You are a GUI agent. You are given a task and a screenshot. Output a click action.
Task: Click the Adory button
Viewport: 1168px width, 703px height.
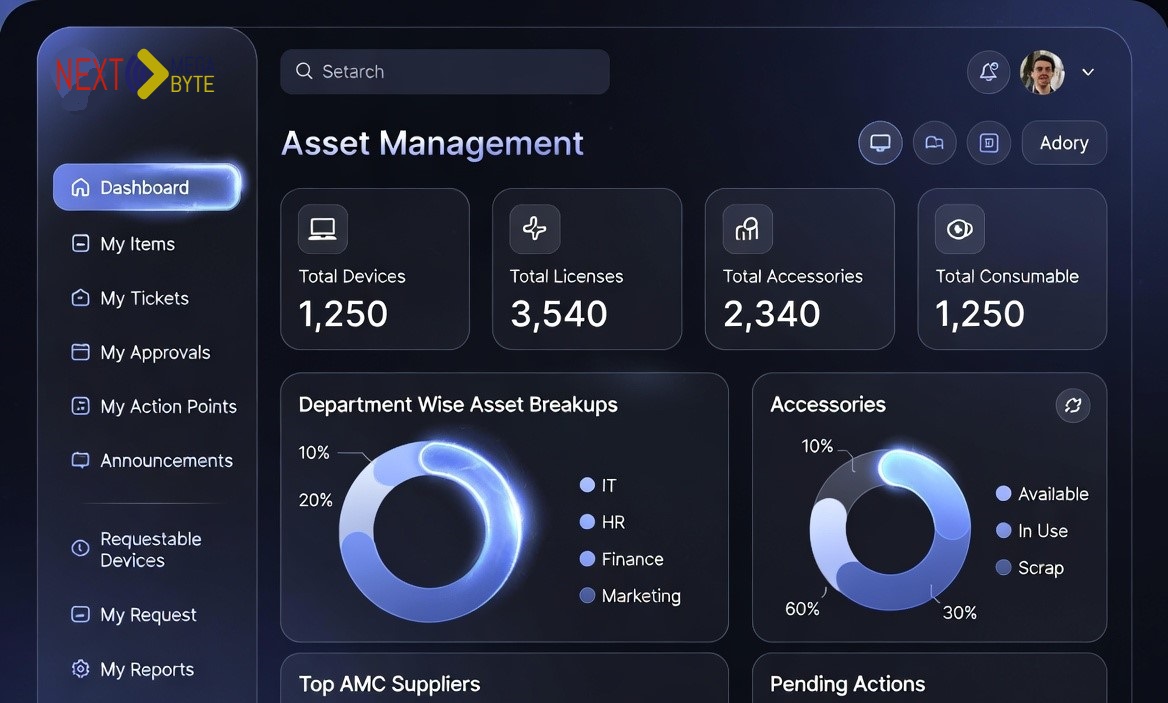click(1064, 143)
